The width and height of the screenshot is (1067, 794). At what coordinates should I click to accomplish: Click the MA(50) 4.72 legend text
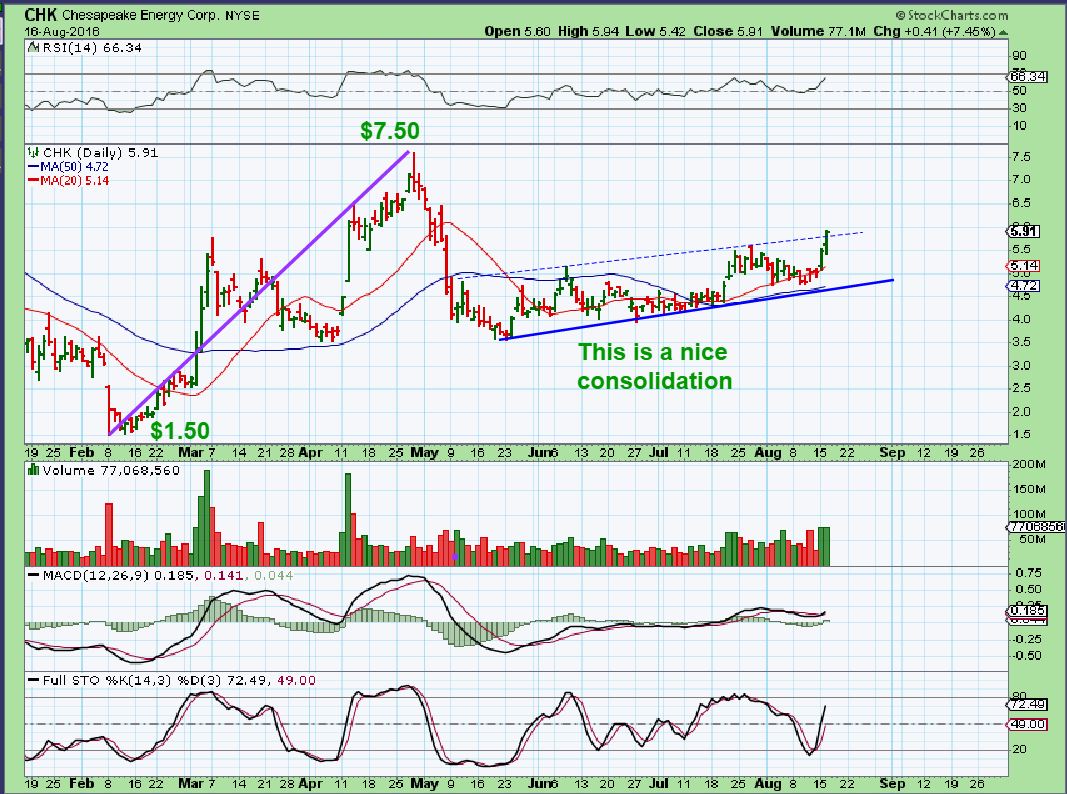coord(75,167)
